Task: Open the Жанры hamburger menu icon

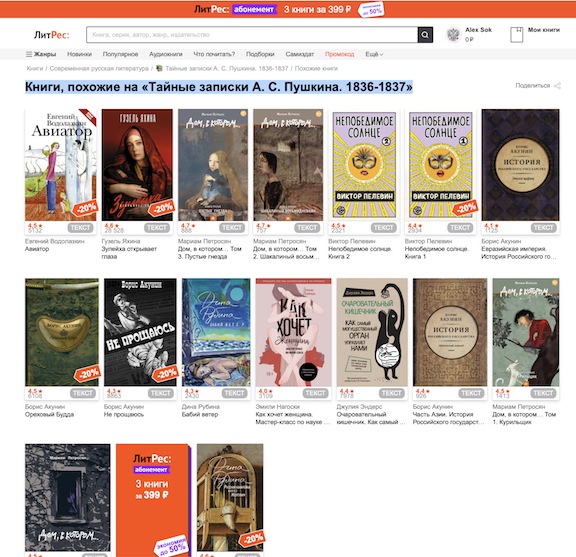Action: [29, 54]
